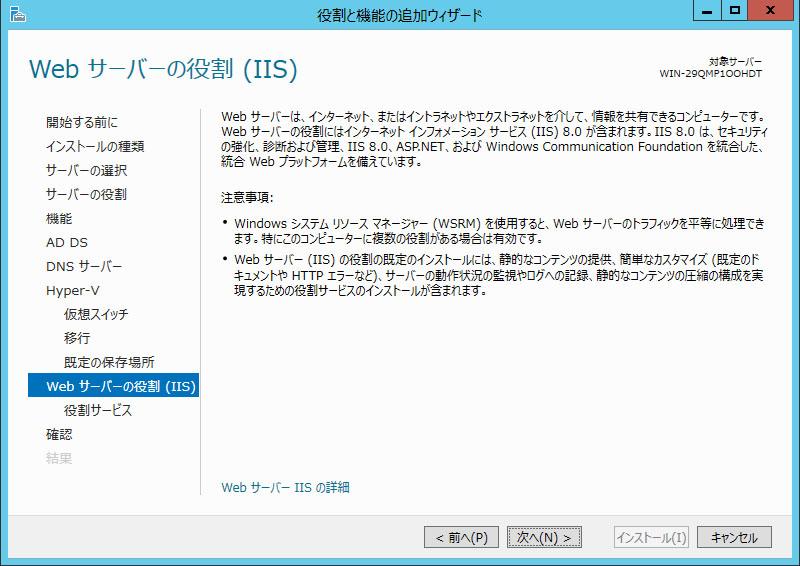The image size is (800, 566).
Task: Select the highlighted Web サーバーの役割 (IIS) step
Action: [x=113, y=385]
